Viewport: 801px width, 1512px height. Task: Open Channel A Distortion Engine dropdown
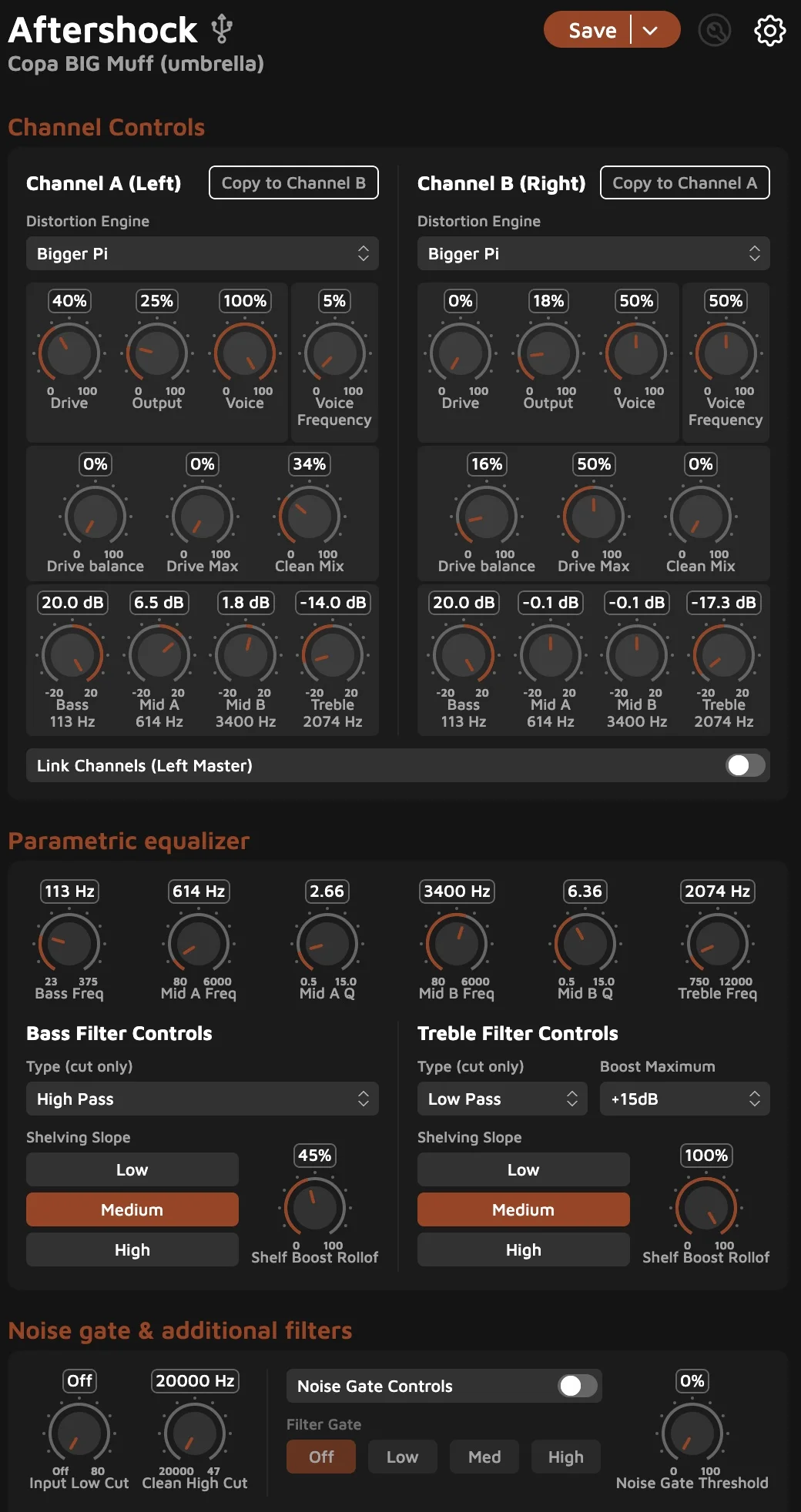203,253
